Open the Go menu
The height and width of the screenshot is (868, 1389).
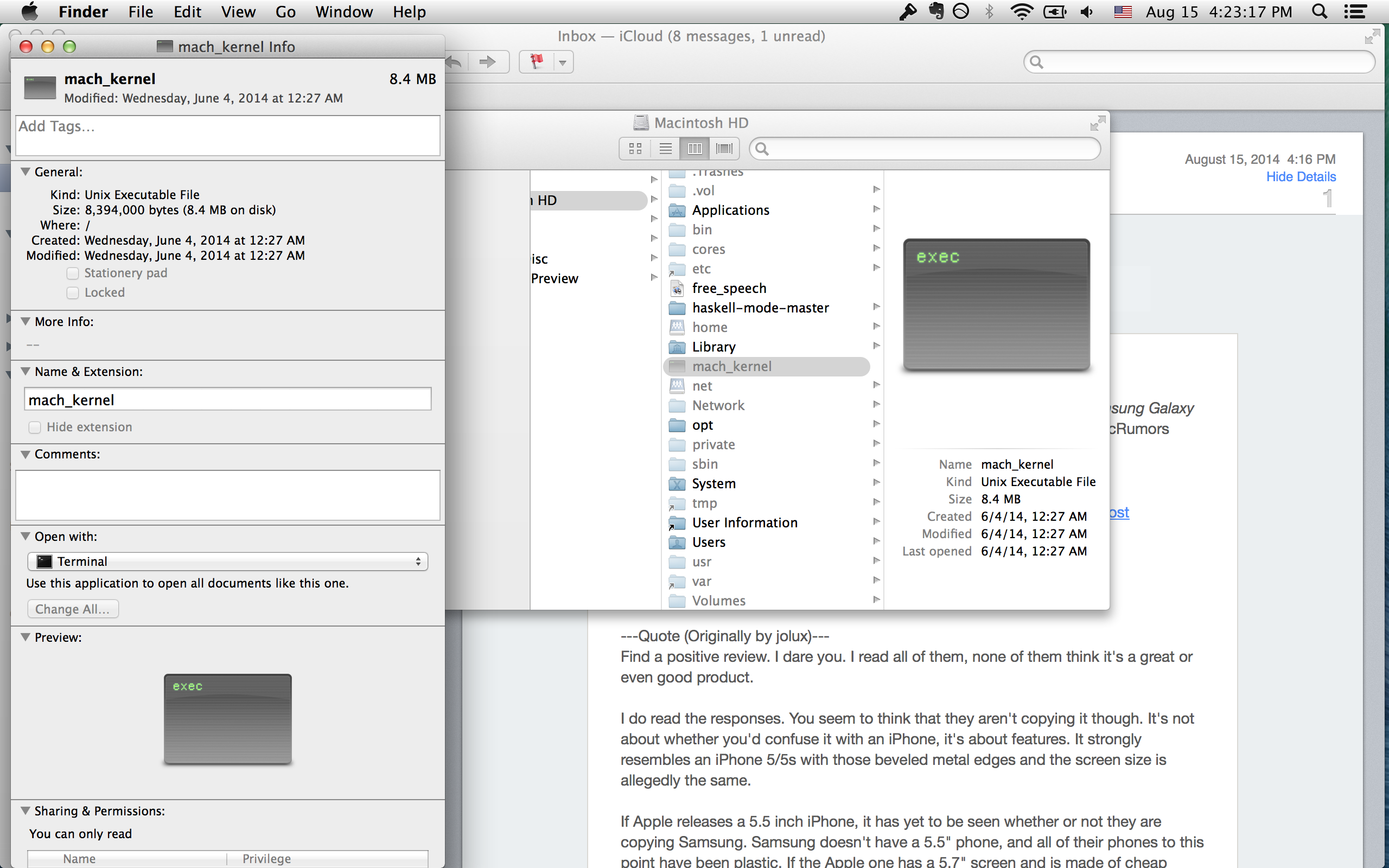coord(285,11)
